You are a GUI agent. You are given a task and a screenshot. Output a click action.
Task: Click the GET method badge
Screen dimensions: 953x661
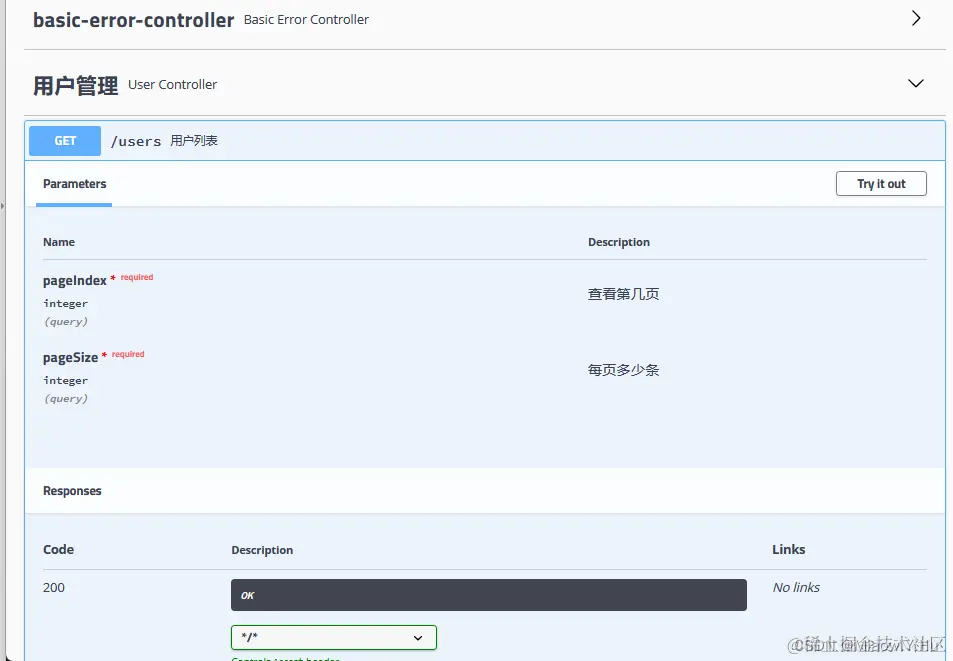[x=65, y=141]
